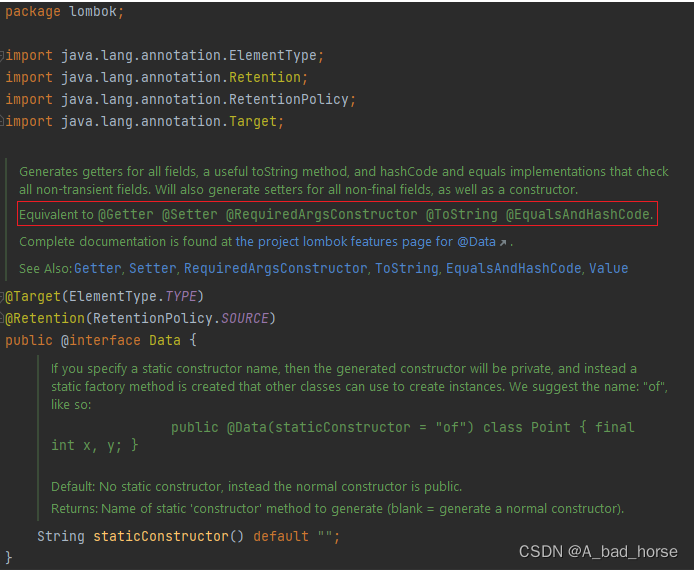Click 'int x, y; }' example line

(x=95, y=445)
